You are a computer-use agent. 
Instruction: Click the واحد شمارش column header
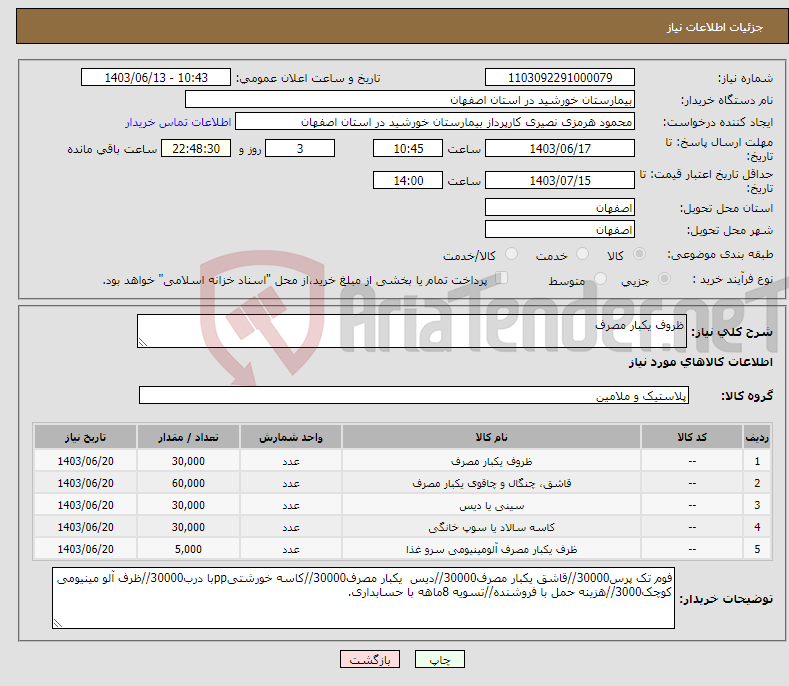(291, 437)
